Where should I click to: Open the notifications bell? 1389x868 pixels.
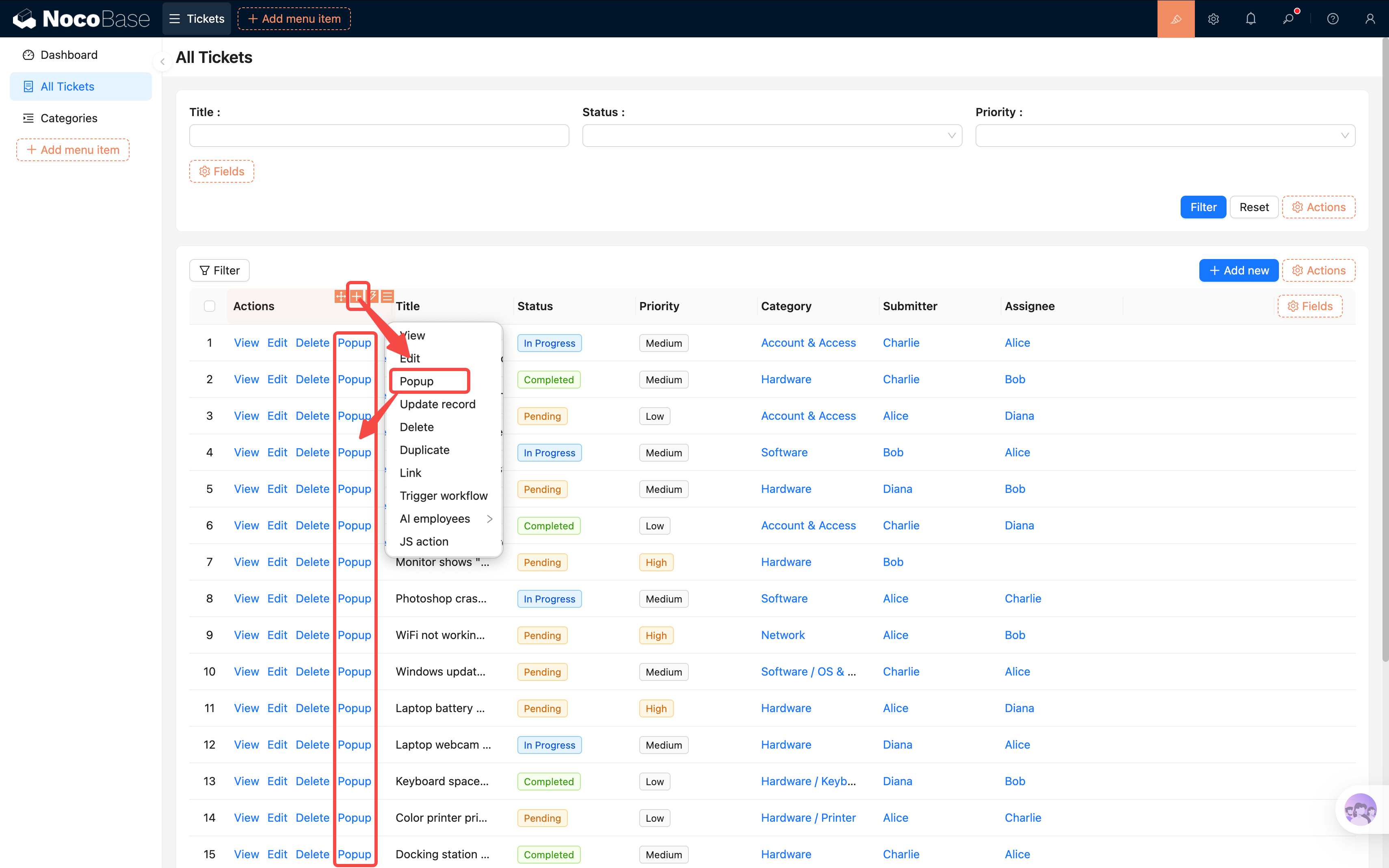(x=1251, y=19)
